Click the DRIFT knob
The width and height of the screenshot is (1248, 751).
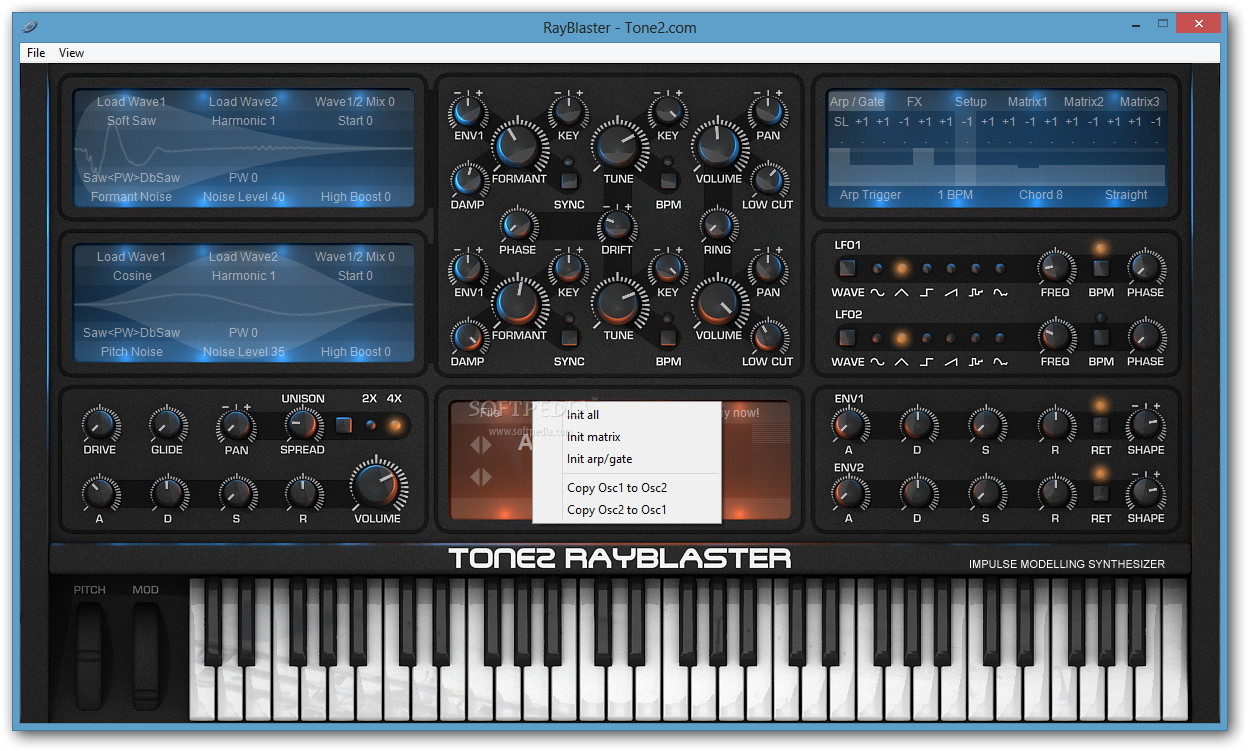pyautogui.click(x=617, y=225)
